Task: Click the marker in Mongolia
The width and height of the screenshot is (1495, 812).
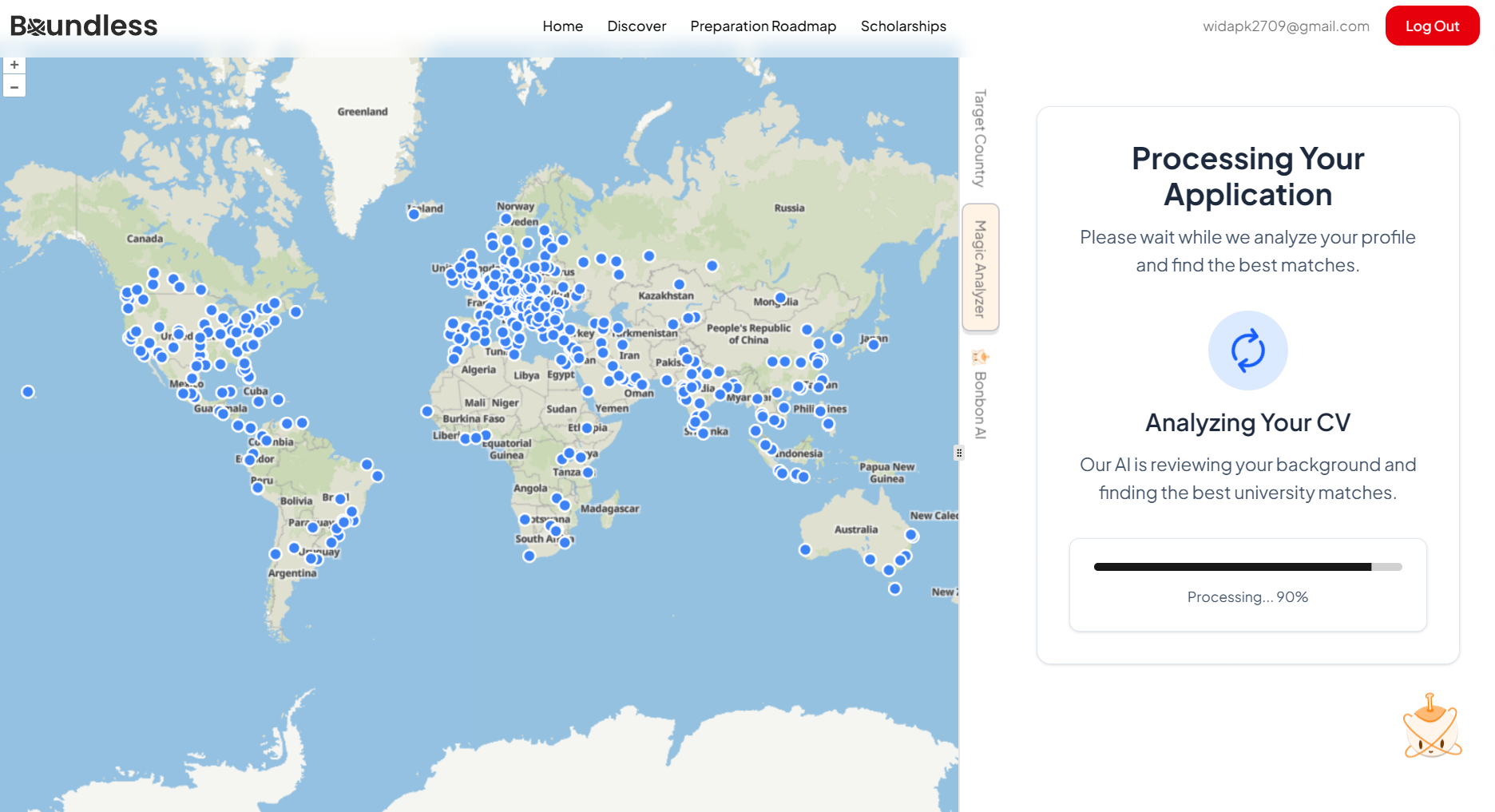Action: (780, 298)
